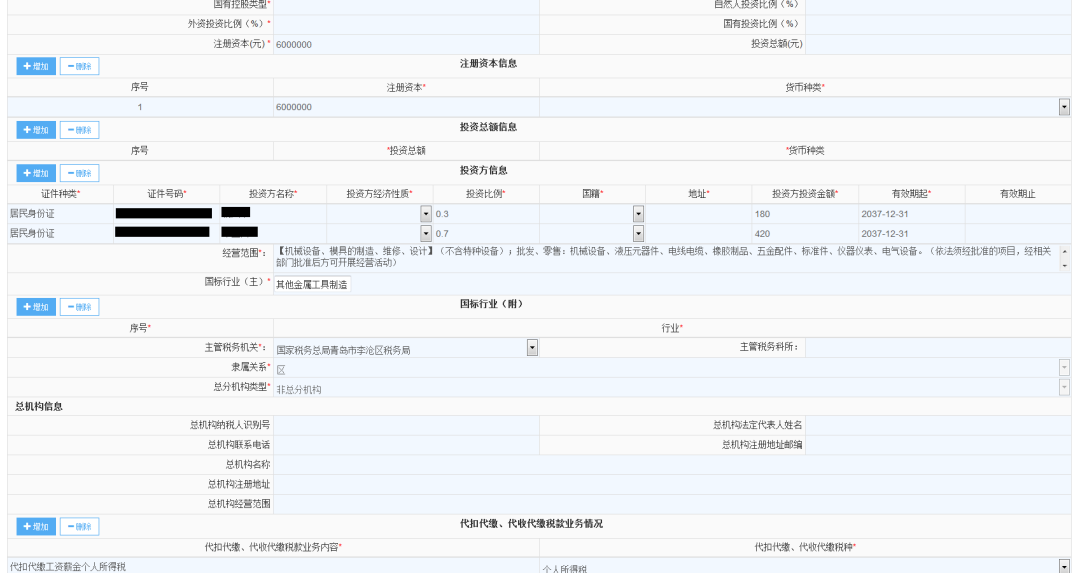Viewport: 1080px width, 573px height.
Task: Expand the 隶属关系 dropdown arrow
Action: point(1064,368)
